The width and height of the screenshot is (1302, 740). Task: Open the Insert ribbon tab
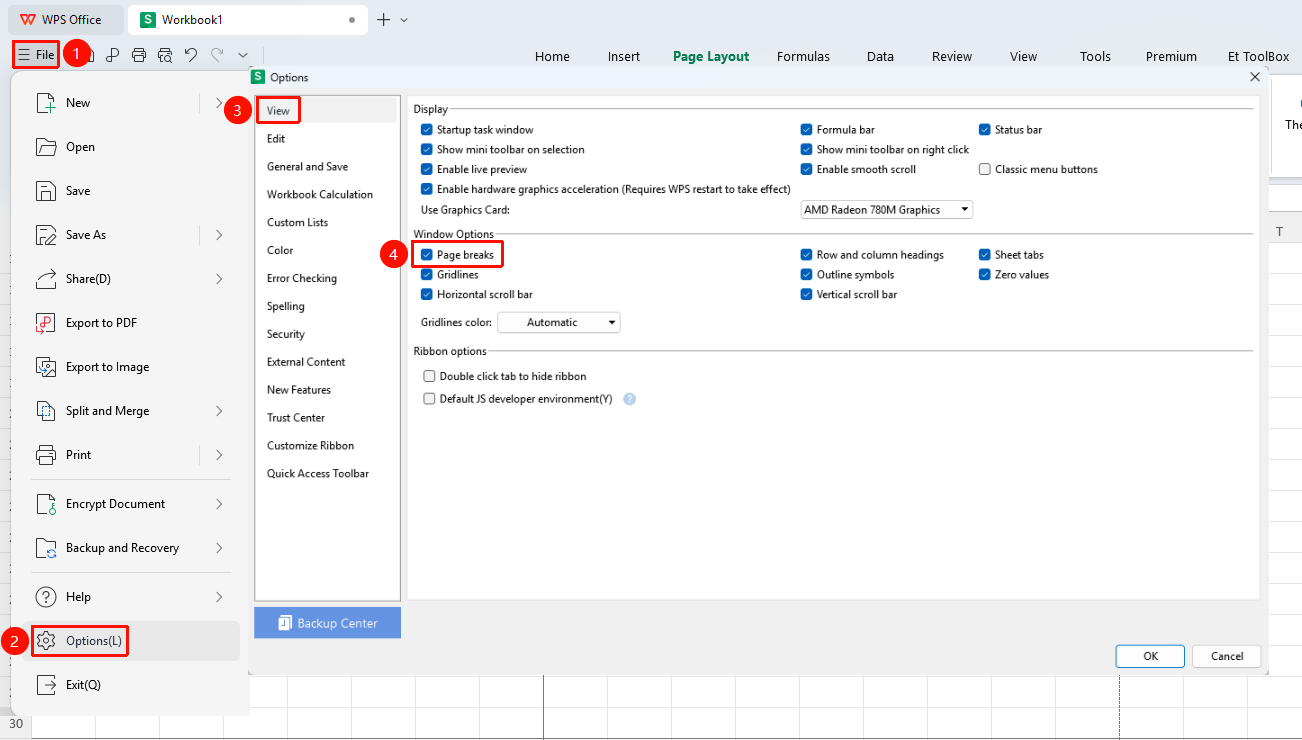pos(624,57)
